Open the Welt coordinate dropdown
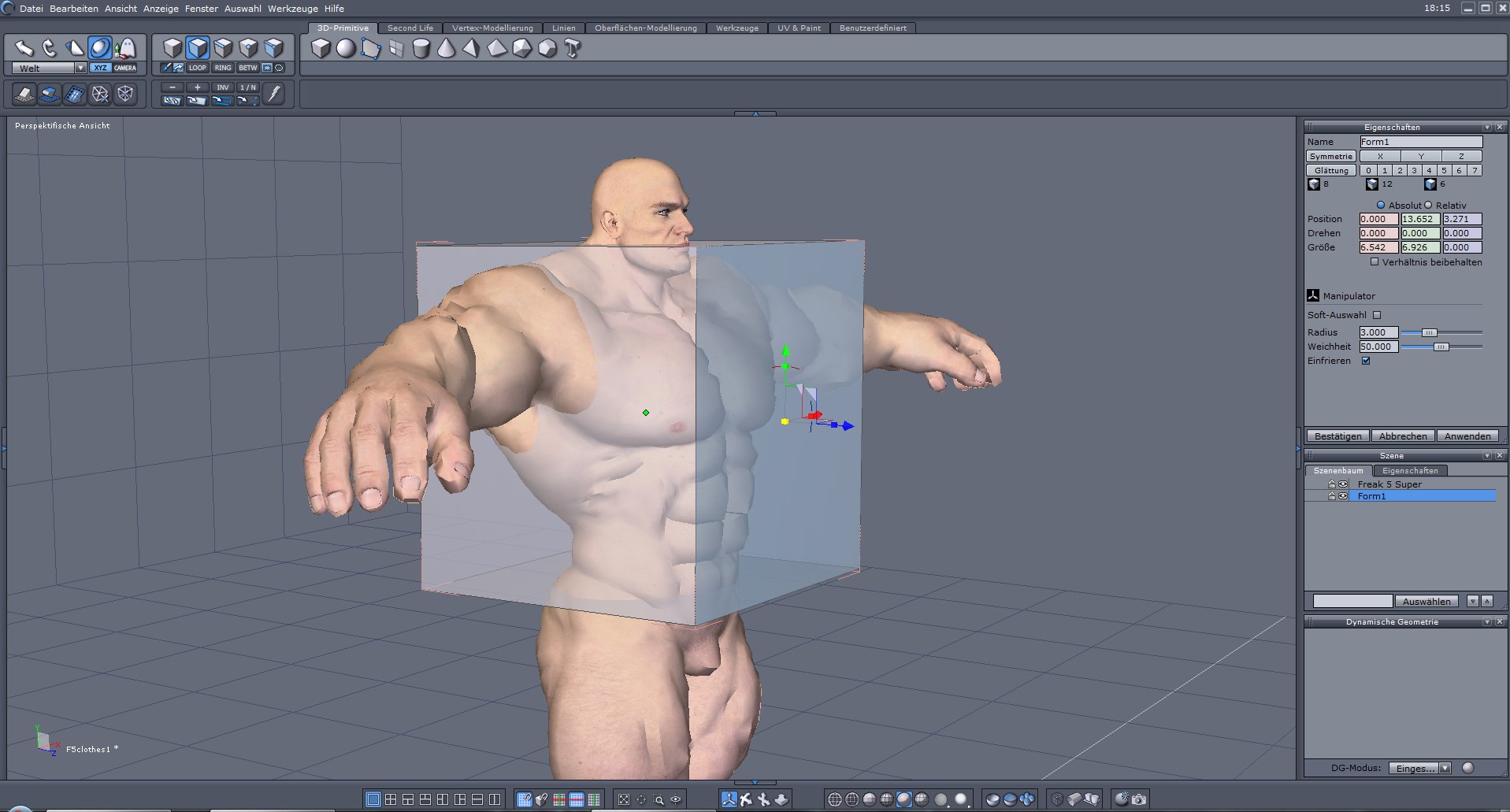The width and height of the screenshot is (1510, 812). pyautogui.click(x=80, y=68)
